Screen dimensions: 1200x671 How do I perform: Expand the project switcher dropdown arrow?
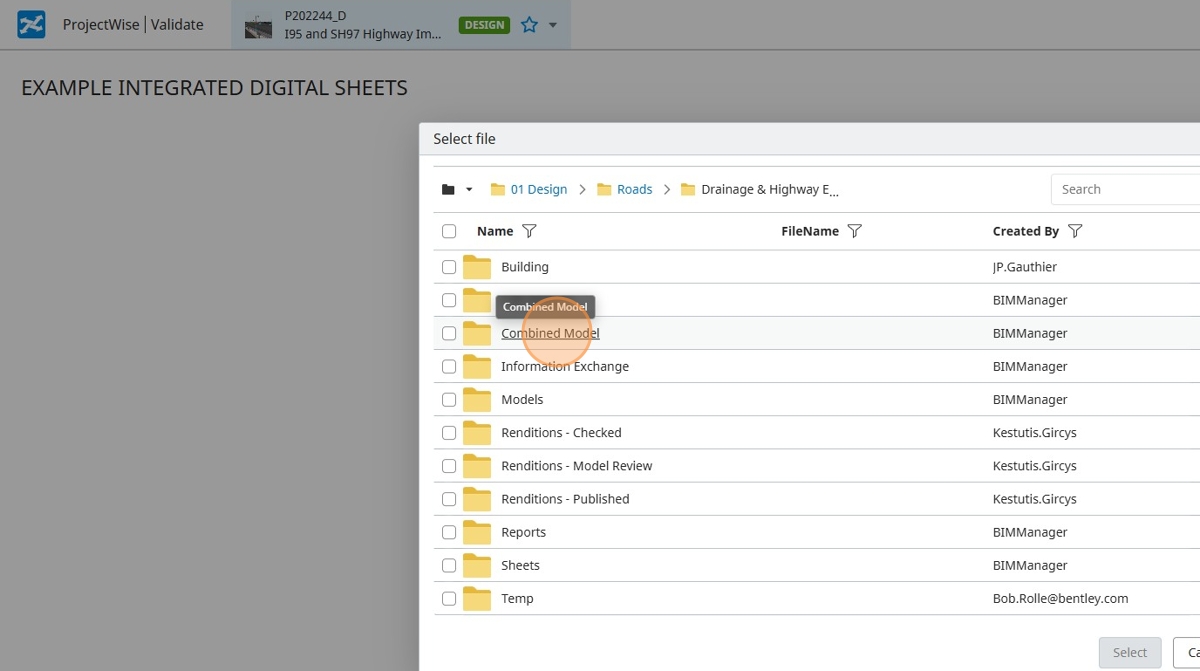point(553,26)
